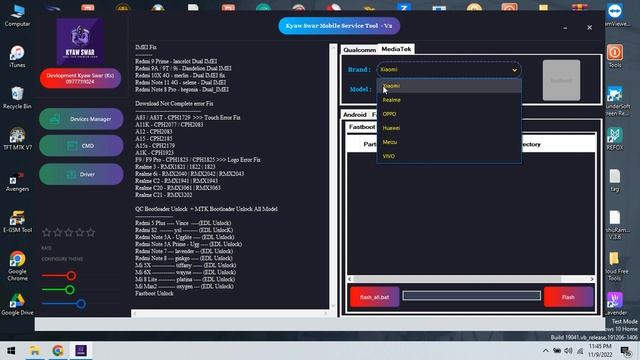Screen dimensions: 640x360
Task: Rate with the third star
Action: (x=69, y=232)
